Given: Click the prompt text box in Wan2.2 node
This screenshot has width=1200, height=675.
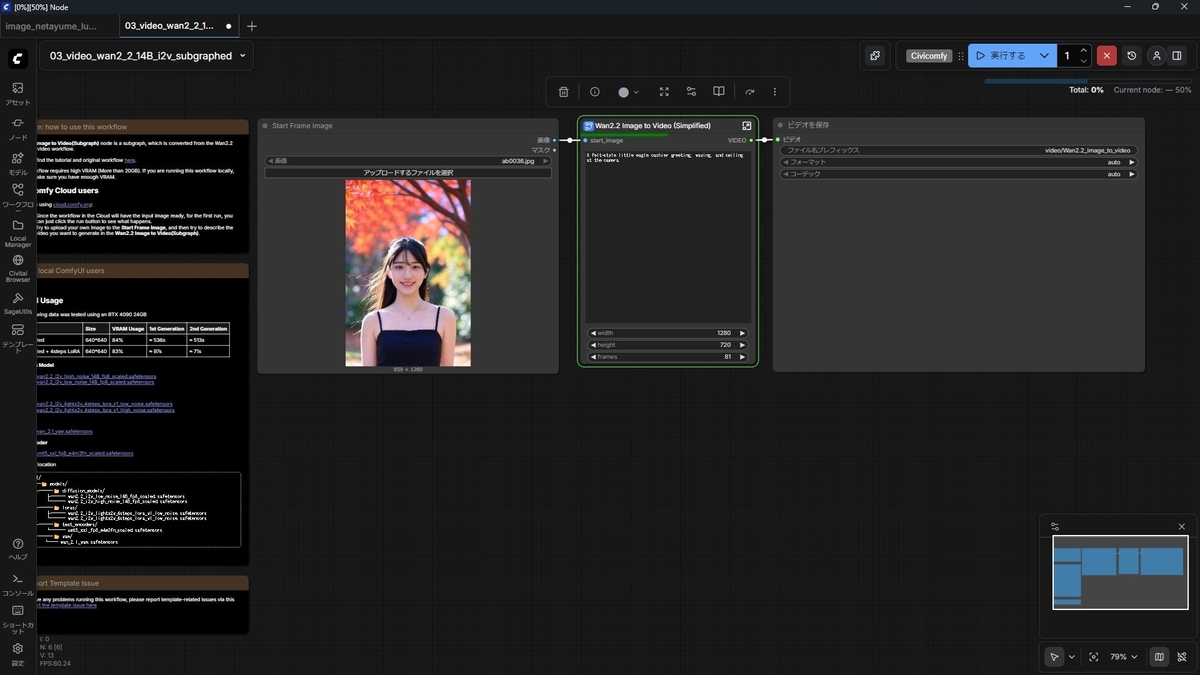Looking at the screenshot, I should coord(668,236).
